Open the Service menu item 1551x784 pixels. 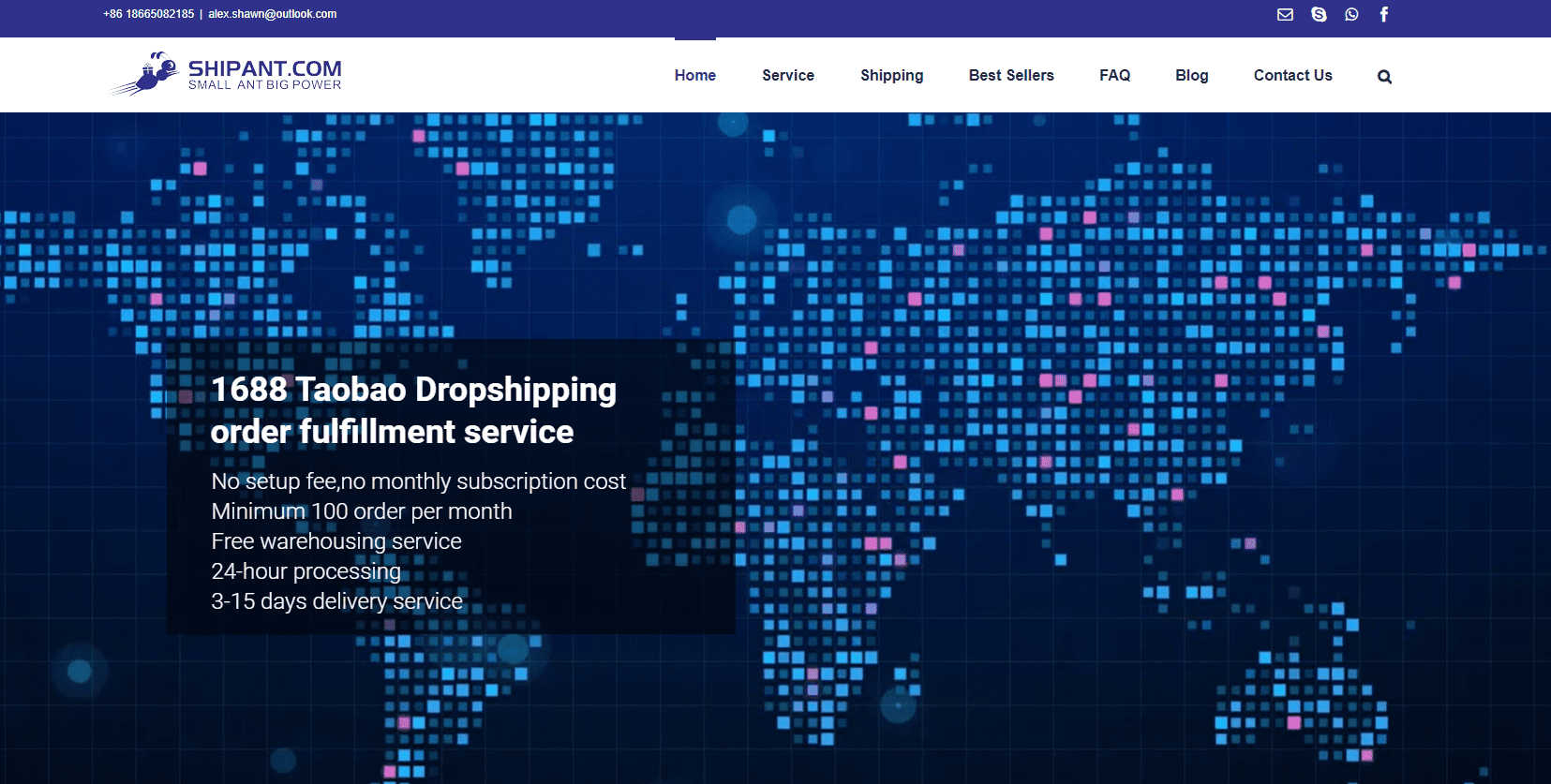click(788, 75)
